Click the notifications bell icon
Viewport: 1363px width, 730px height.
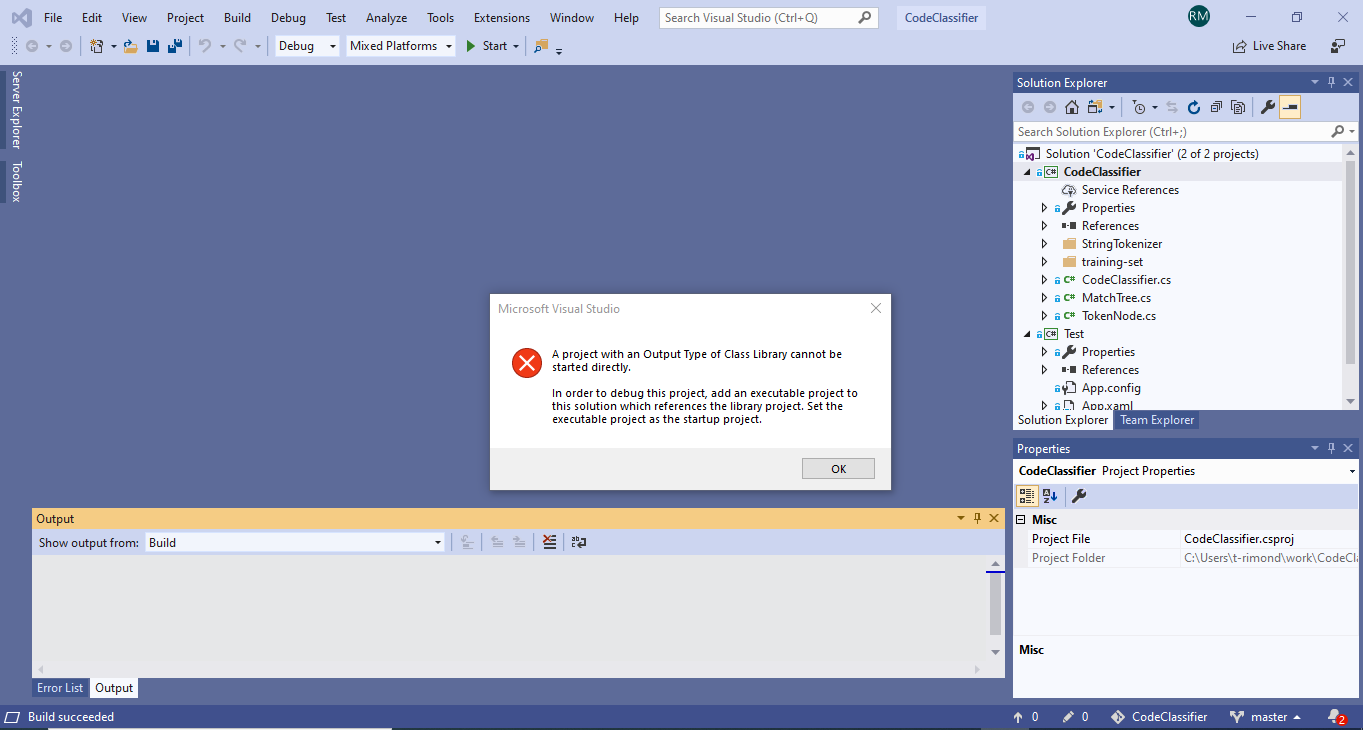[1336, 717]
